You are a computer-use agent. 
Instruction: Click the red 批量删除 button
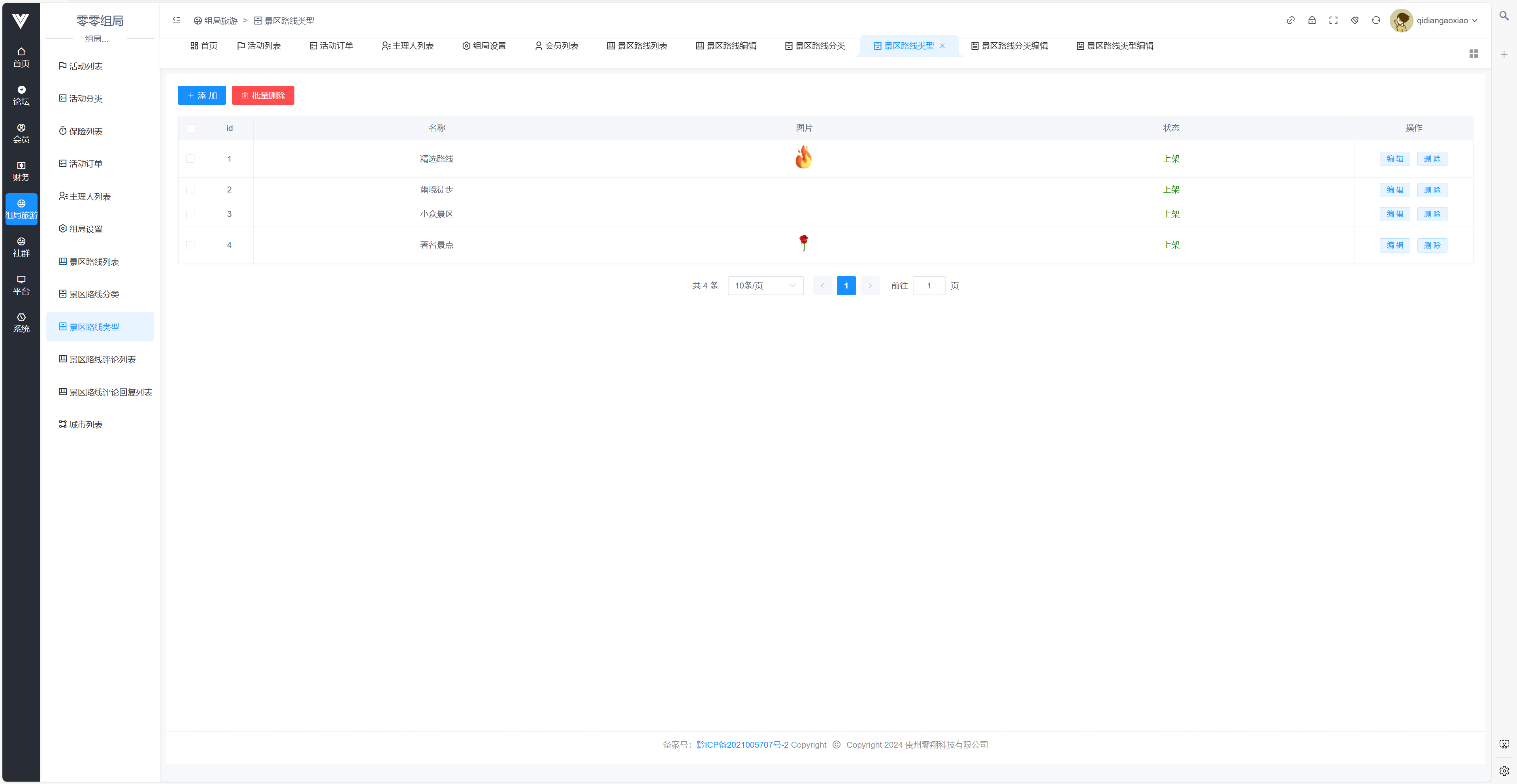pyautogui.click(x=263, y=95)
